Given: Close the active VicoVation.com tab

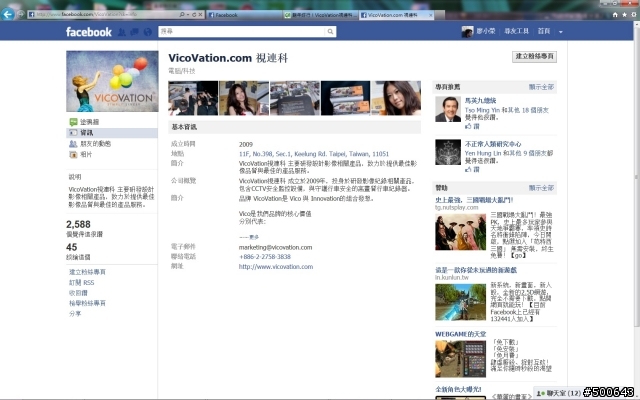Looking at the screenshot, I should (x=431, y=15).
